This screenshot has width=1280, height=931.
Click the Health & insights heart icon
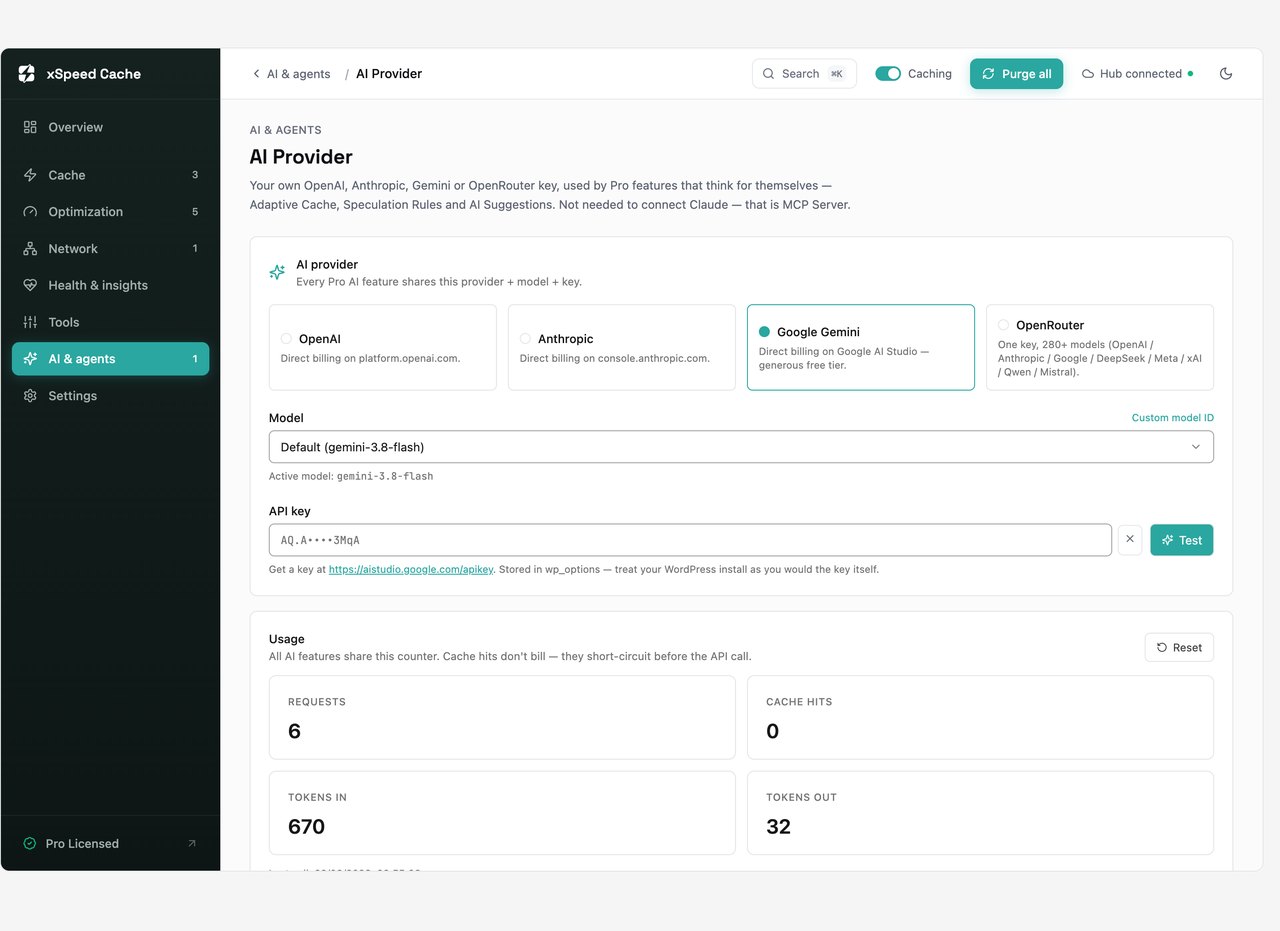(30, 285)
